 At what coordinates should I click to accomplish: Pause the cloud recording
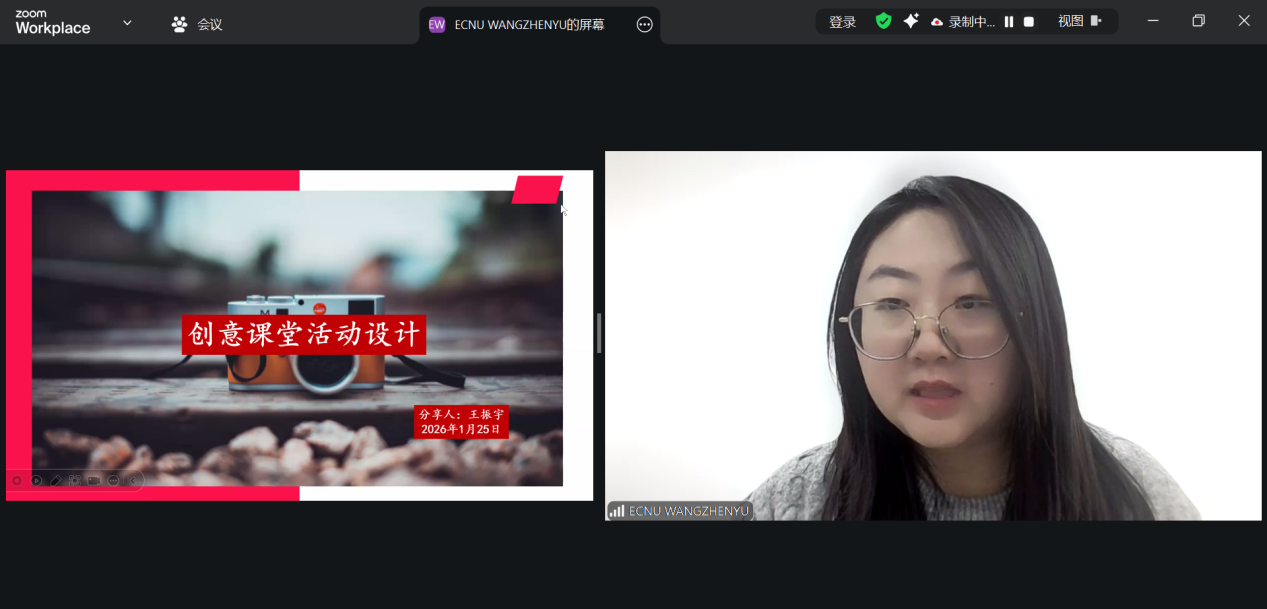tap(1009, 22)
